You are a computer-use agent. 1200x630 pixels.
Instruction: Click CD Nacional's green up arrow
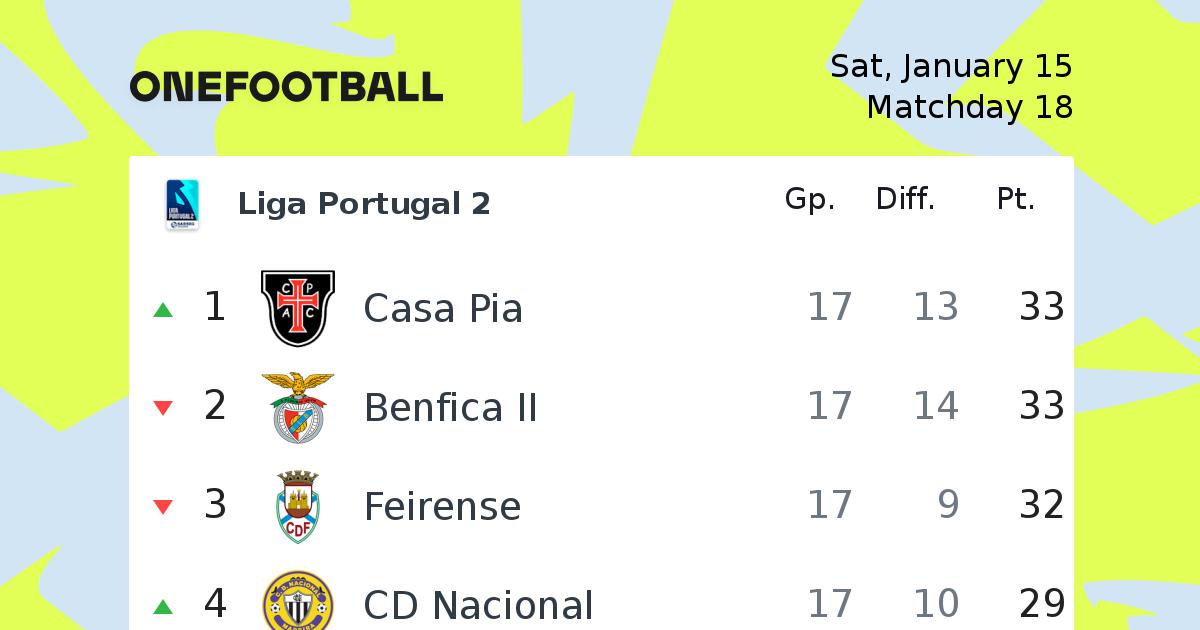point(163,607)
